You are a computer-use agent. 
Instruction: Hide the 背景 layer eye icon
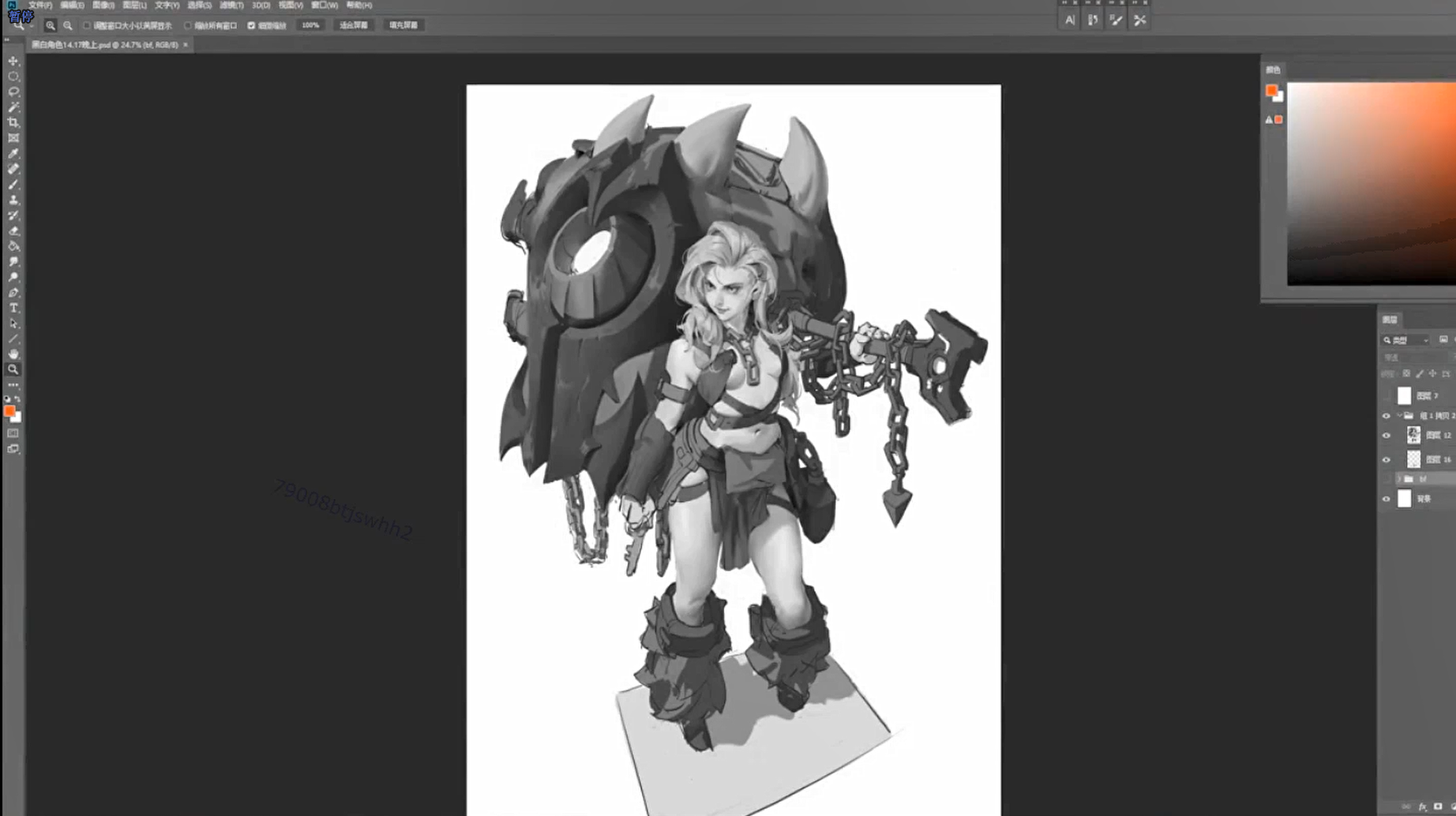click(x=1387, y=499)
